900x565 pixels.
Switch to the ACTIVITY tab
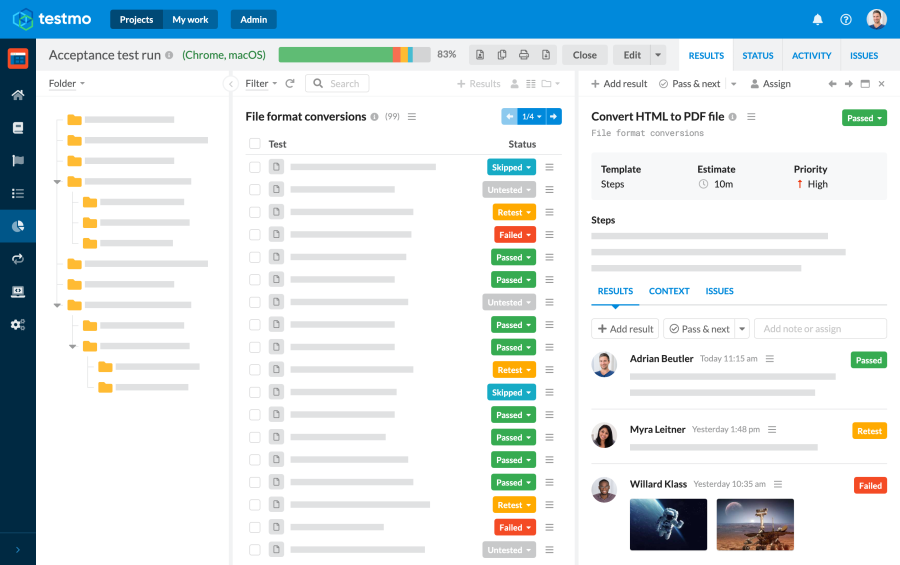811,56
